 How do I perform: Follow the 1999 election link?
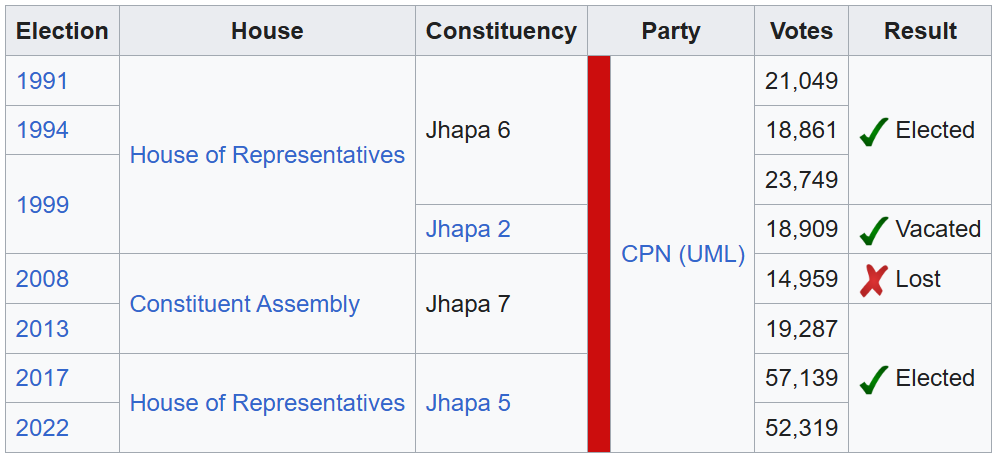coord(42,205)
